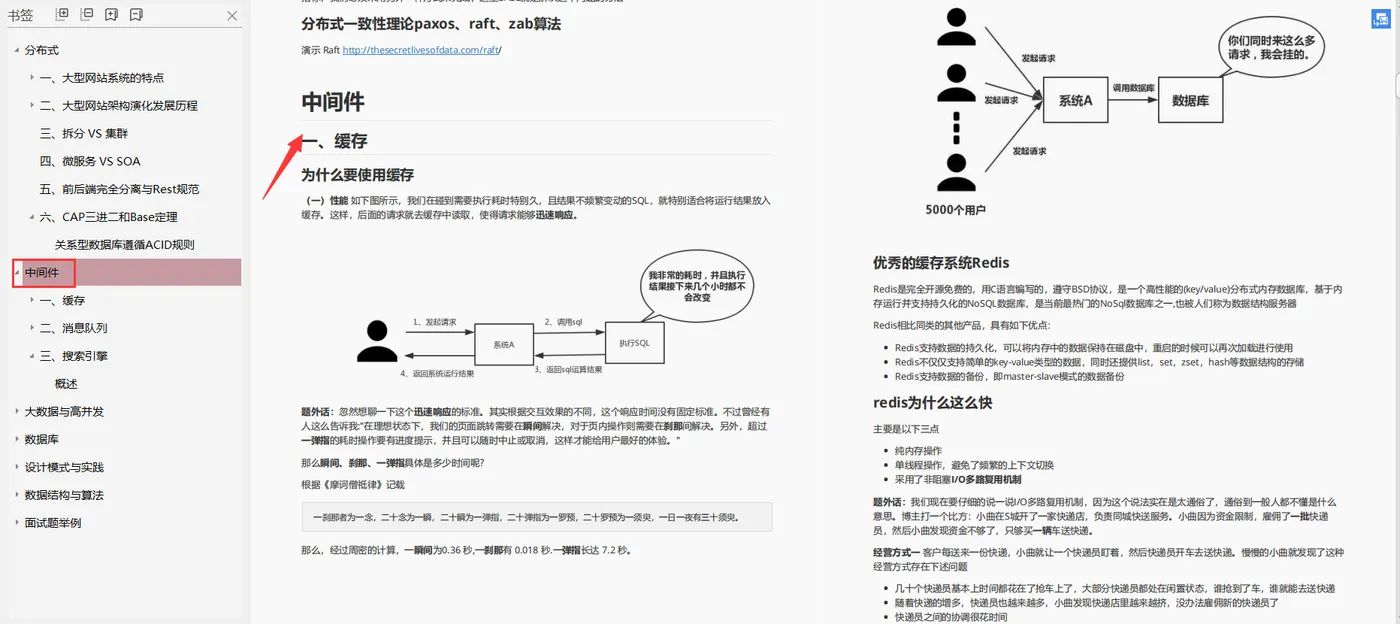
Task: Click the 系统A box in the left SQL diagram
Action: [504, 344]
